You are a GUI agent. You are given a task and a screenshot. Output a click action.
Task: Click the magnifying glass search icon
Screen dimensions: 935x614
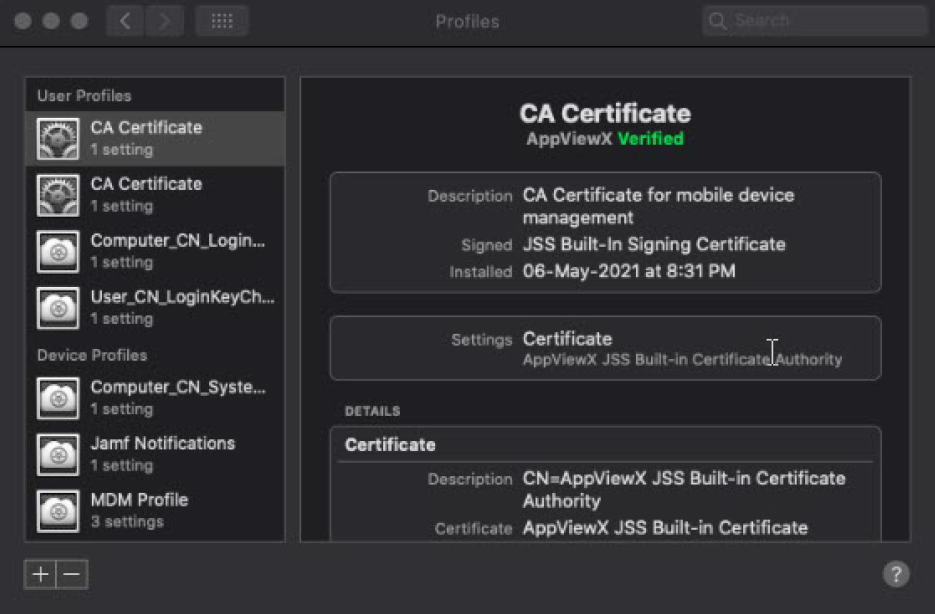click(717, 21)
